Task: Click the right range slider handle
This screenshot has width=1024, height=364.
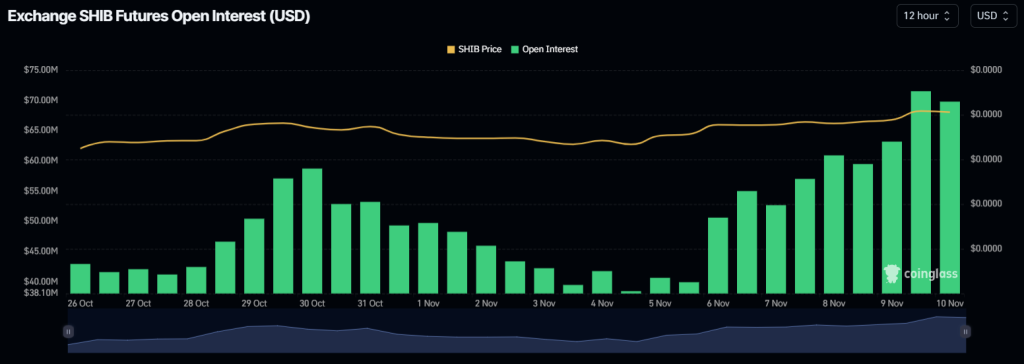Action: coord(965,331)
